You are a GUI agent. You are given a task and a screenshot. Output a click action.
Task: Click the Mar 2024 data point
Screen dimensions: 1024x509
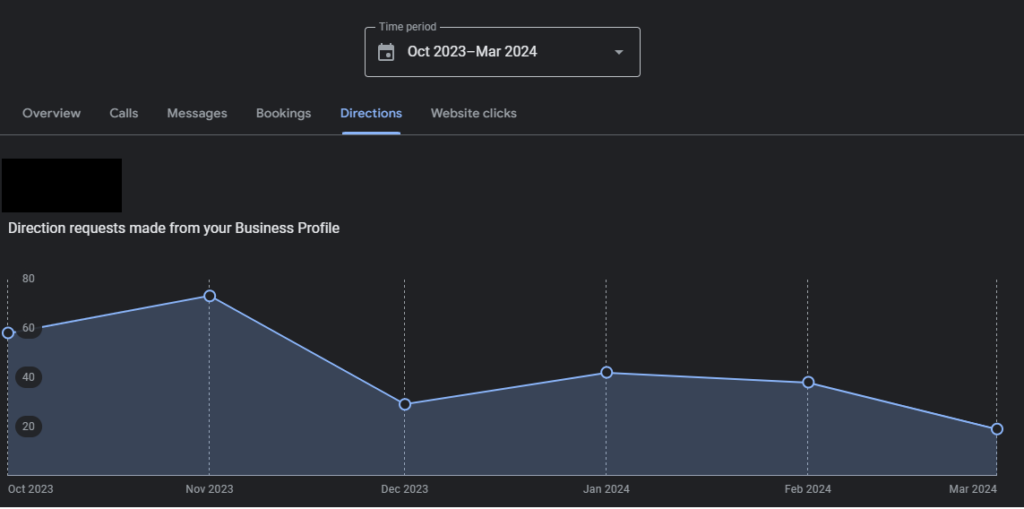tap(997, 429)
